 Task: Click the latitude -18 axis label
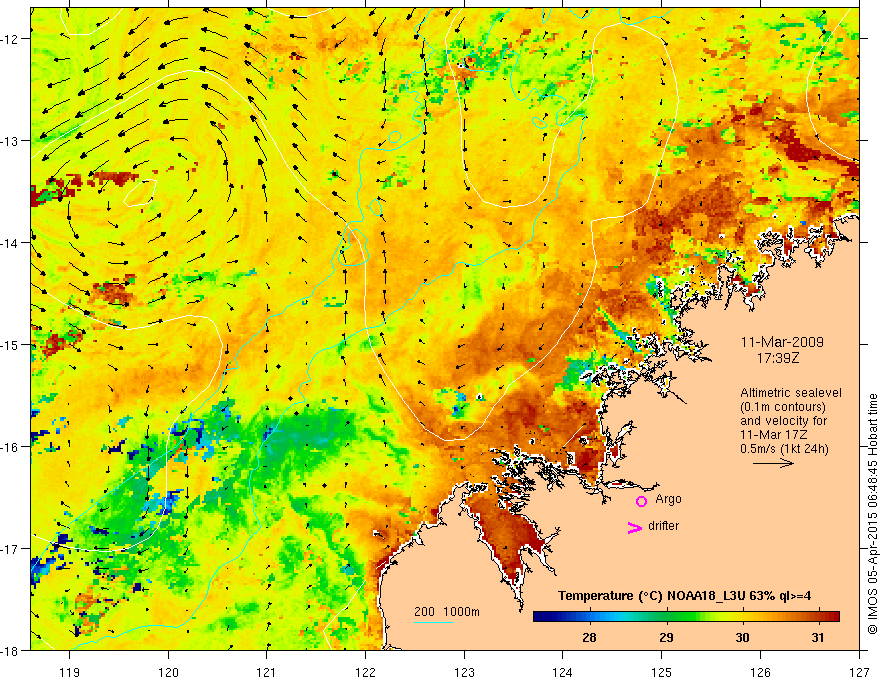pyautogui.click(x=10, y=650)
